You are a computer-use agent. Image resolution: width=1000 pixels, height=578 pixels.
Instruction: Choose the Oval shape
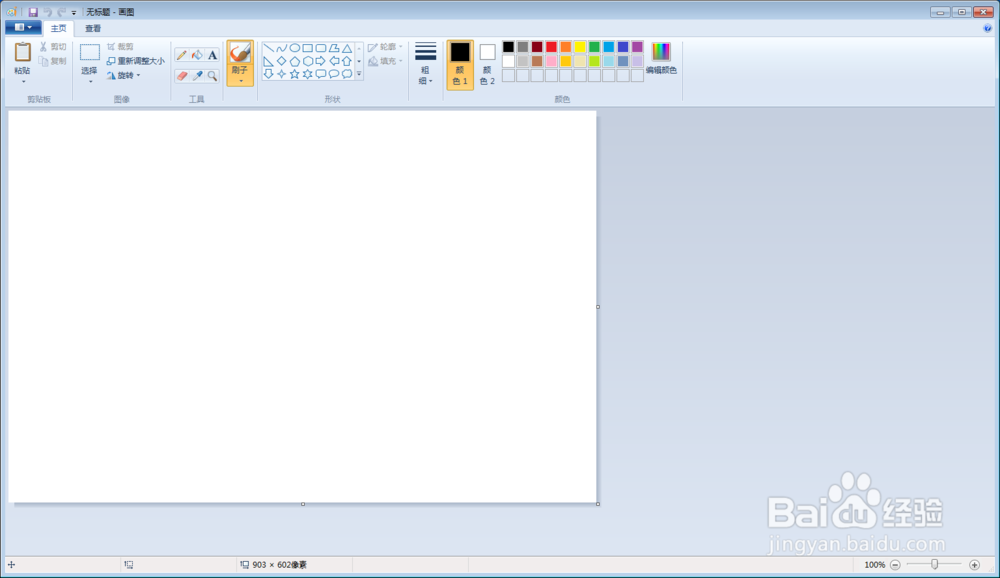tap(295, 48)
